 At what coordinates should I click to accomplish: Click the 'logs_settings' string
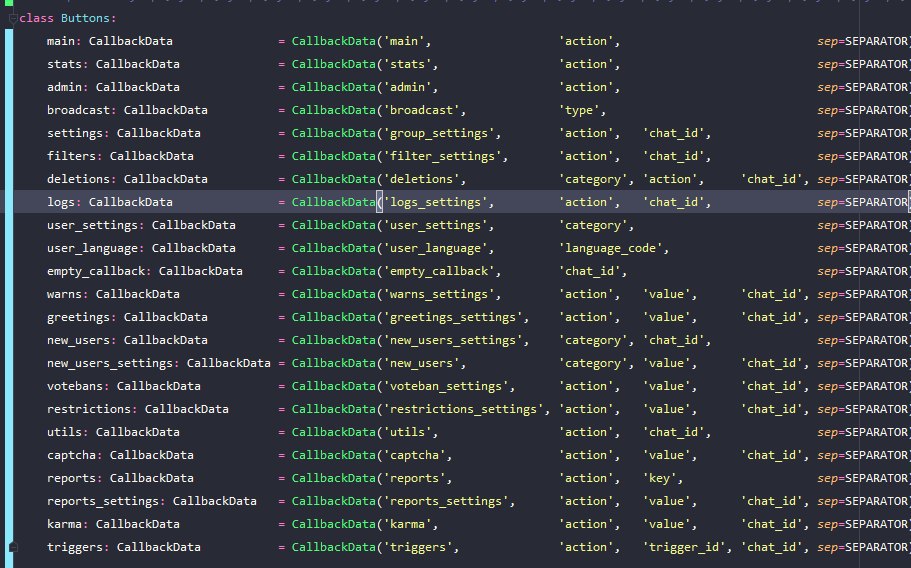(x=435, y=202)
